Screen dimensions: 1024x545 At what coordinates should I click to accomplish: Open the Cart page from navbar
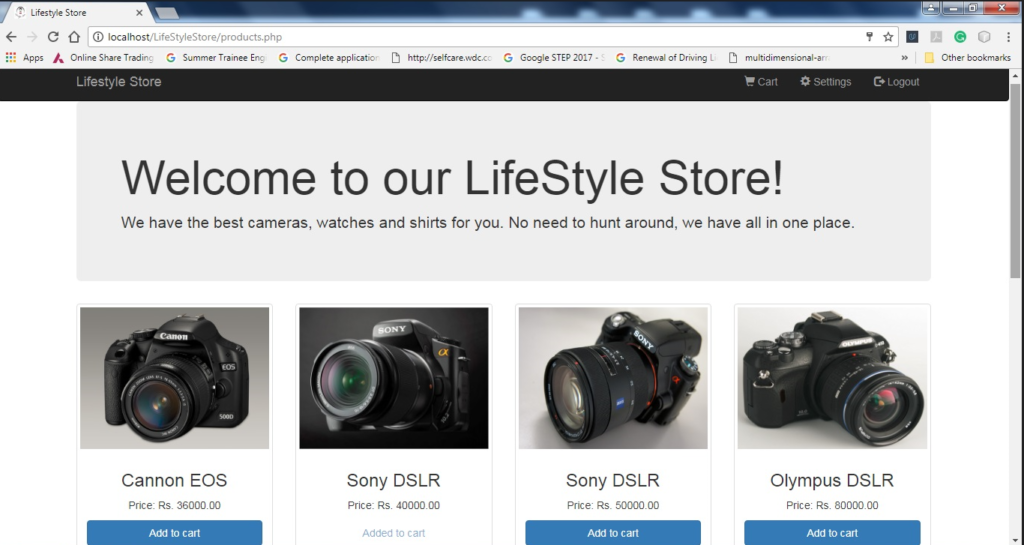point(761,82)
